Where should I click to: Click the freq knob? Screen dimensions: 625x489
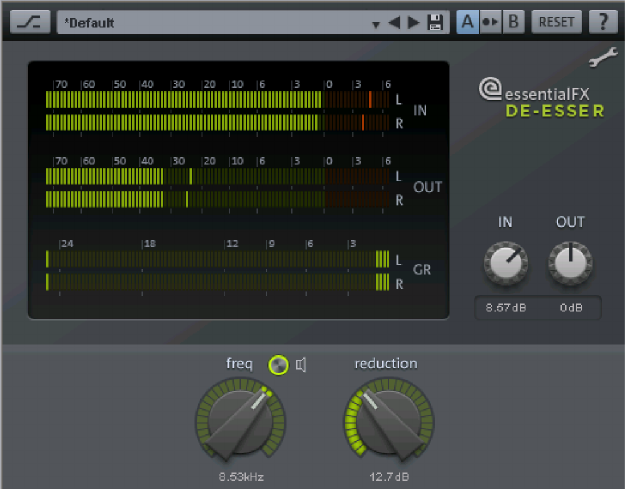click(x=240, y=420)
